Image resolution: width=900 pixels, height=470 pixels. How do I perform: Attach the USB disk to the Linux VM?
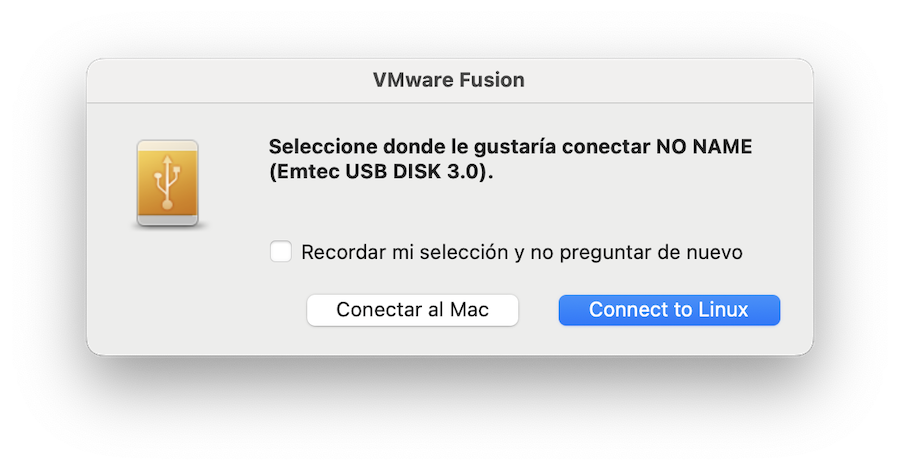tap(668, 310)
